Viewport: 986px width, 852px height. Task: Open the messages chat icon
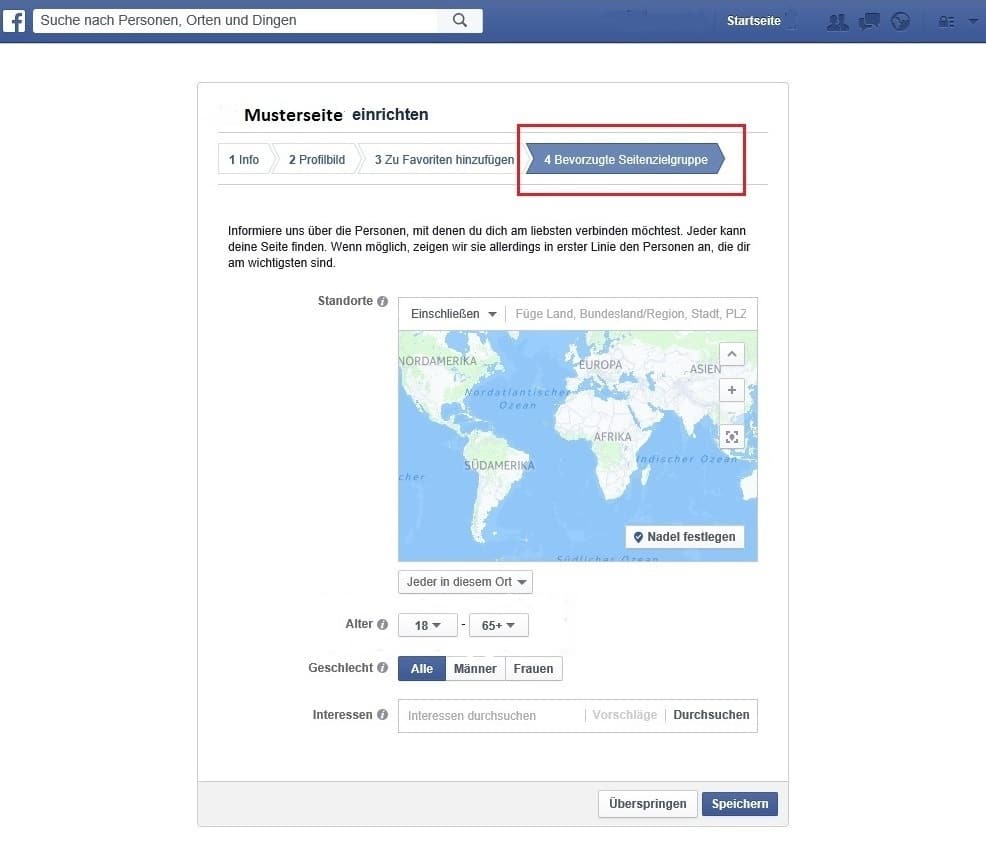point(869,21)
